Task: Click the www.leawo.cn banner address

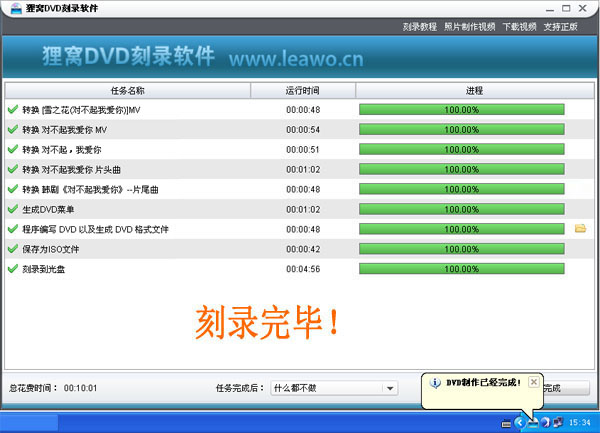Action: coord(296,59)
